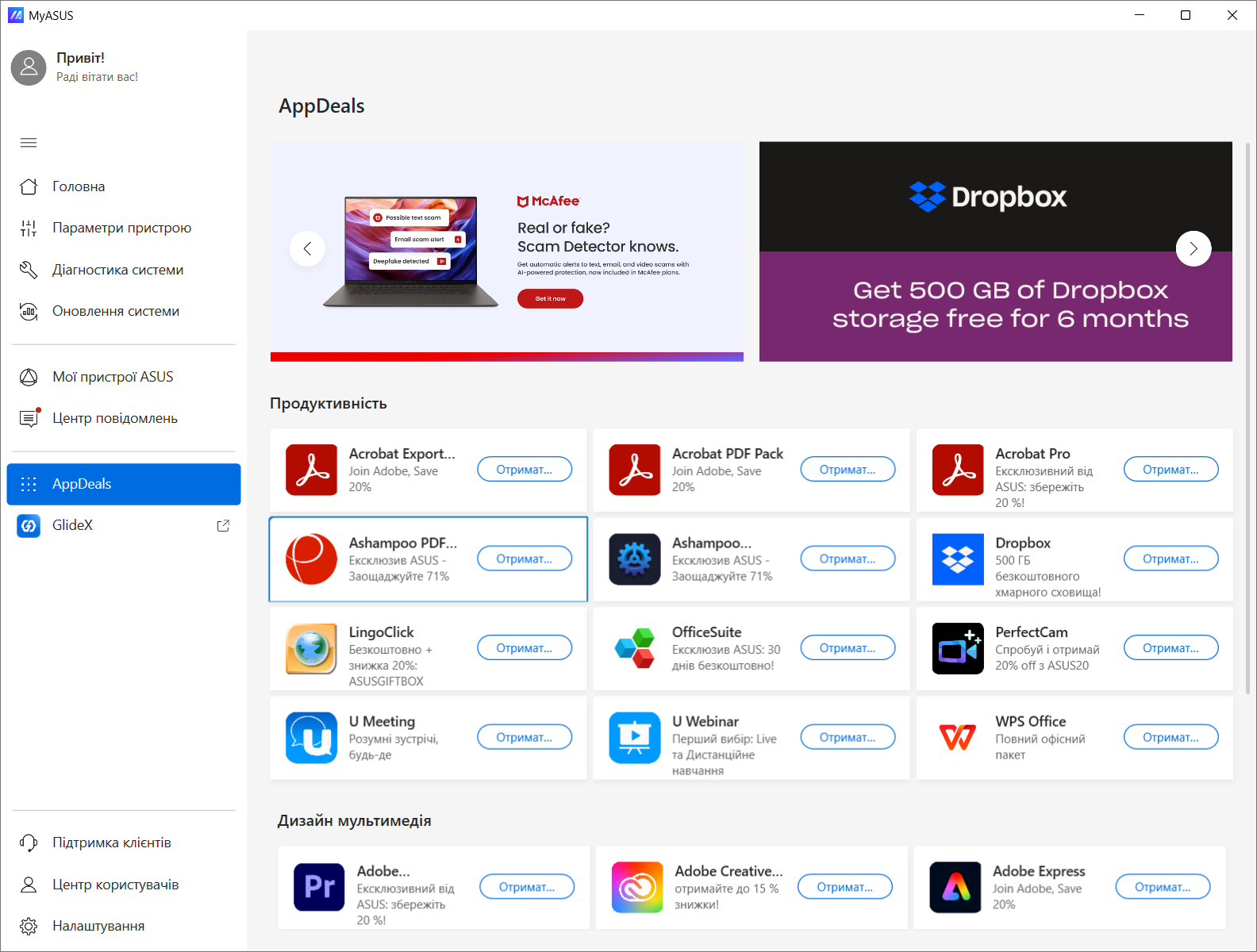Screen dimensions: 1257x952
Task: Get the Adobe Premiere deal
Action: [x=527, y=887]
